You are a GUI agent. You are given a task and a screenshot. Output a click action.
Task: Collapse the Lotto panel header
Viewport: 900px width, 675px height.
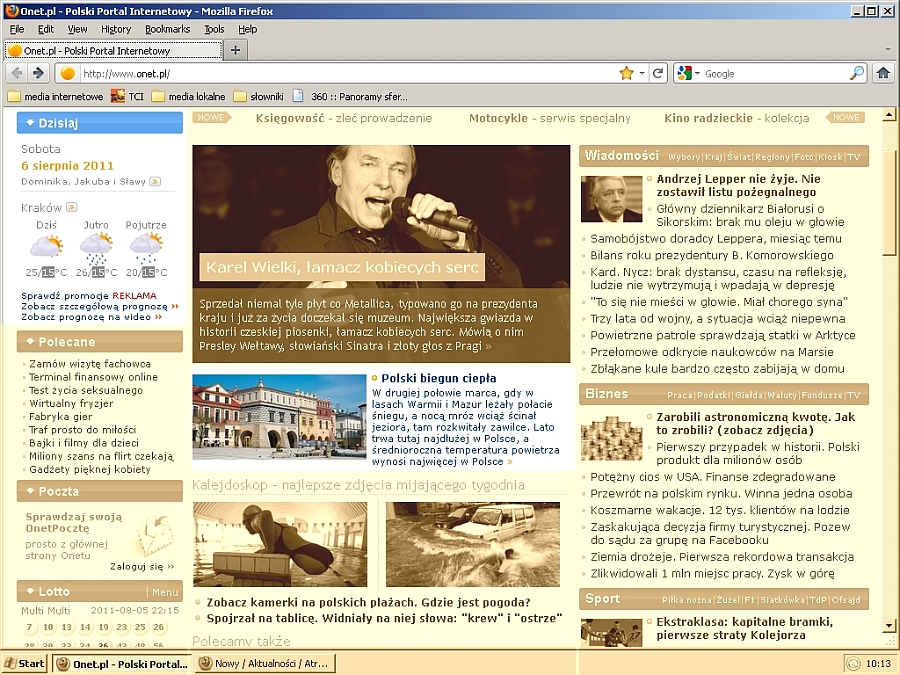(83, 591)
